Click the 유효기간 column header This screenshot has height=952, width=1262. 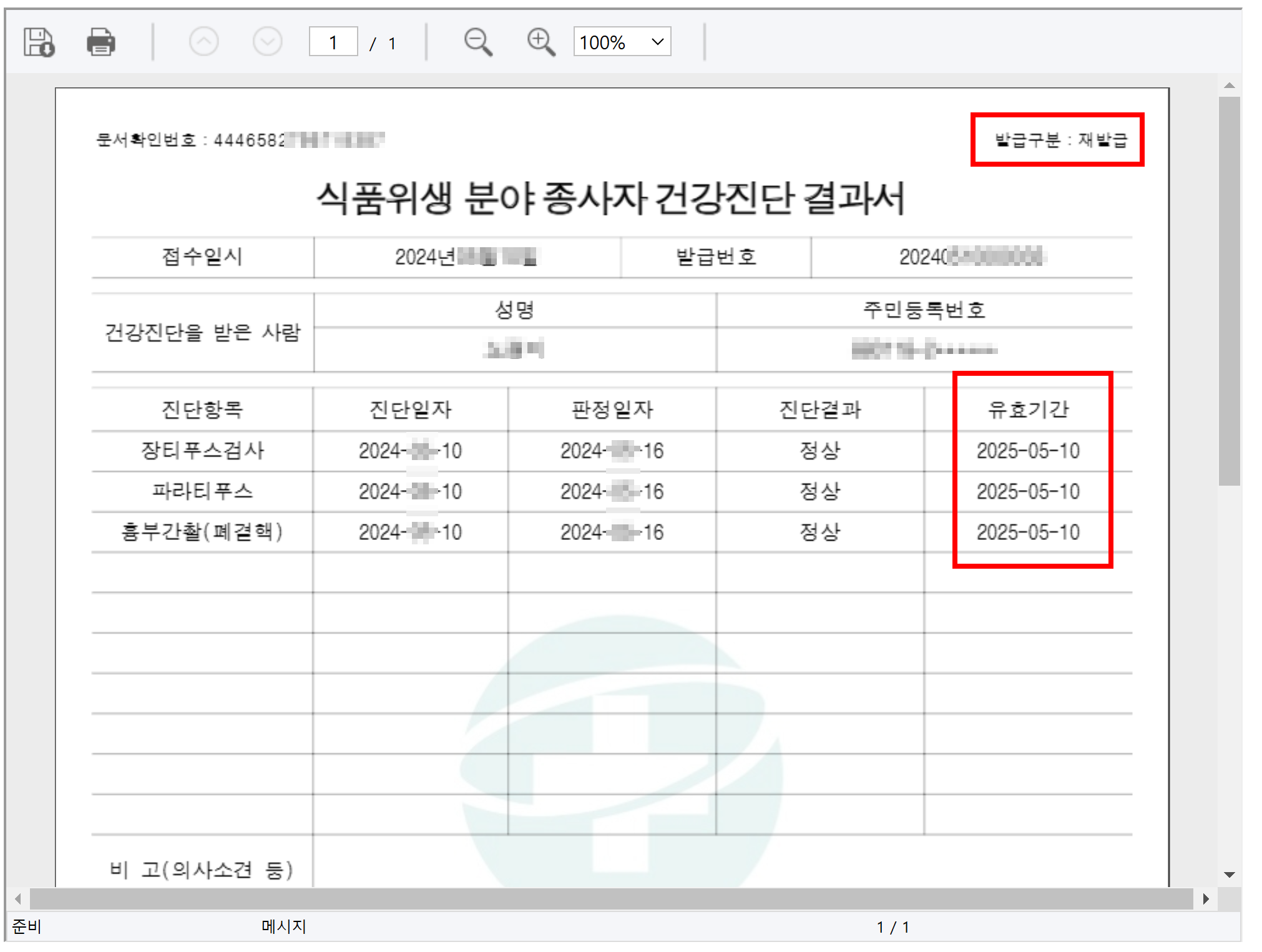click(1028, 410)
